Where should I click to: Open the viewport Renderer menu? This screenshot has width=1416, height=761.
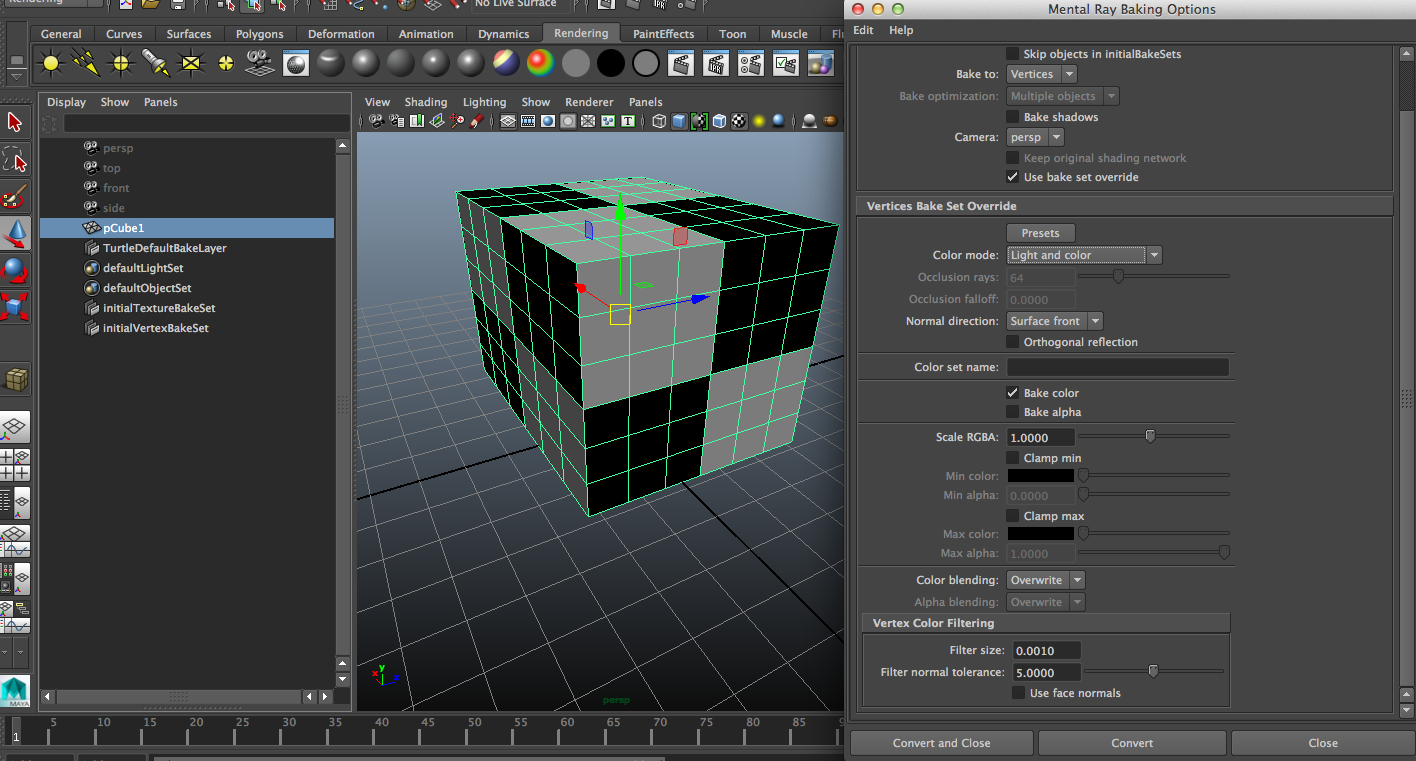589,102
